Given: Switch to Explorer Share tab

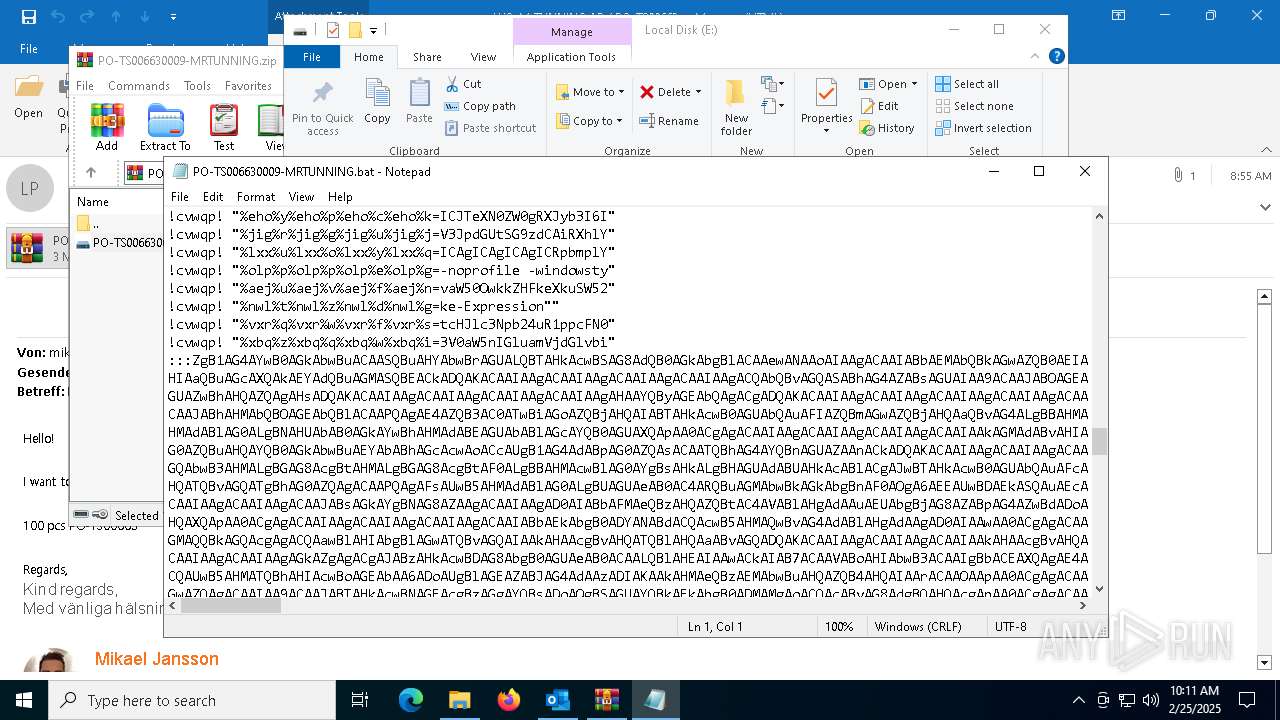Looking at the screenshot, I should pyautogui.click(x=427, y=57).
